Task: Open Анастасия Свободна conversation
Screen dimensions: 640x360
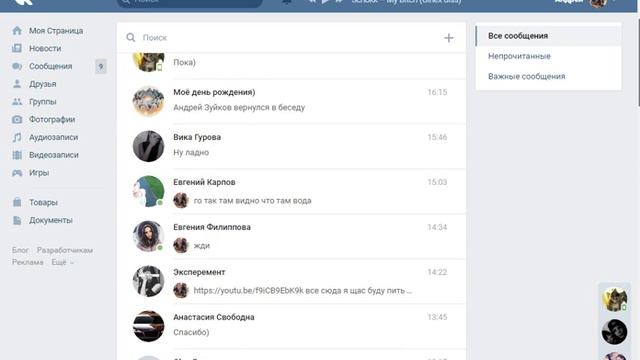Action: [291, 326]
